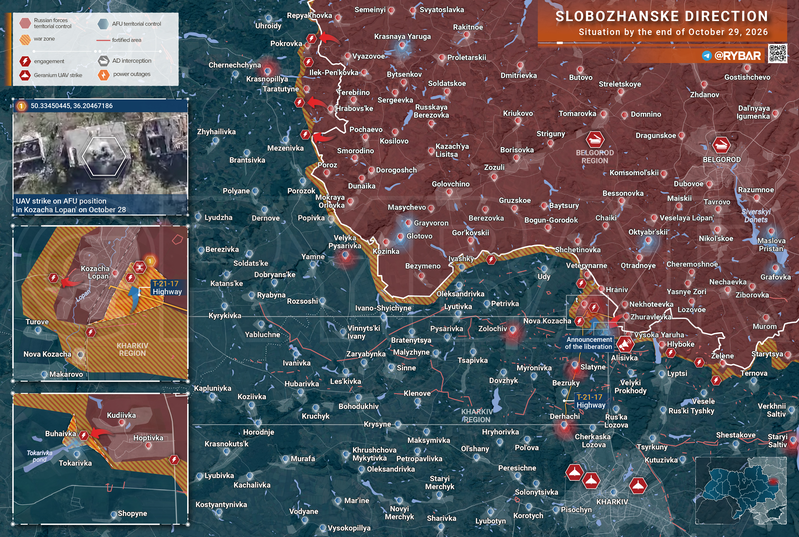Click the drone icon in Kozacha Lopan inset
This screenshot has height=537, width=799.
[x=139, y=267]
